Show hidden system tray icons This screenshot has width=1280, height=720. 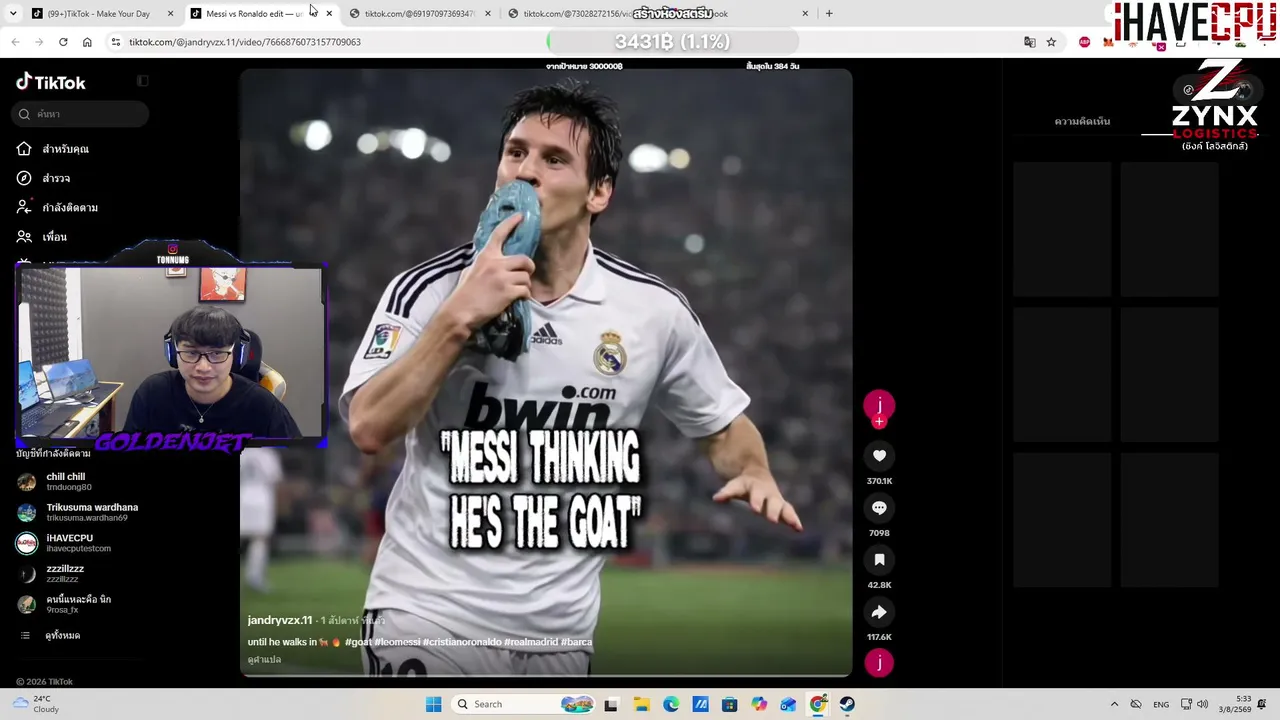(x=1114, y=704)
